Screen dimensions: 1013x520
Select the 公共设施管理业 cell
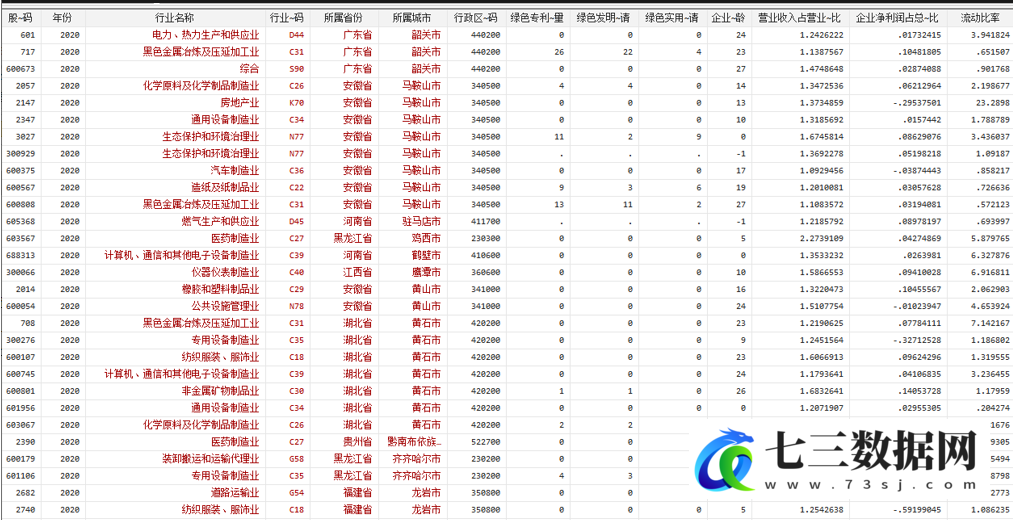point(225,306)
